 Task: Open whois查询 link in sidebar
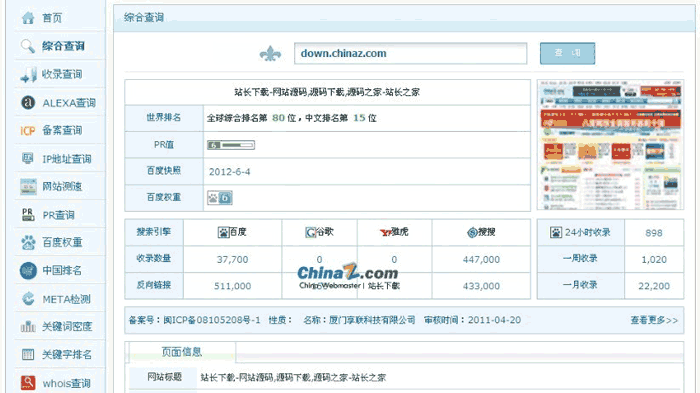click(x=67, y=383)
